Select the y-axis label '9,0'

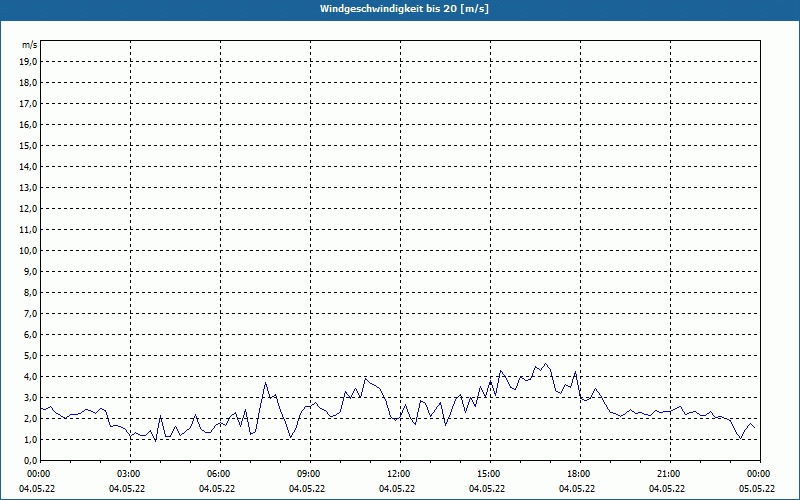tap(31, 271)
